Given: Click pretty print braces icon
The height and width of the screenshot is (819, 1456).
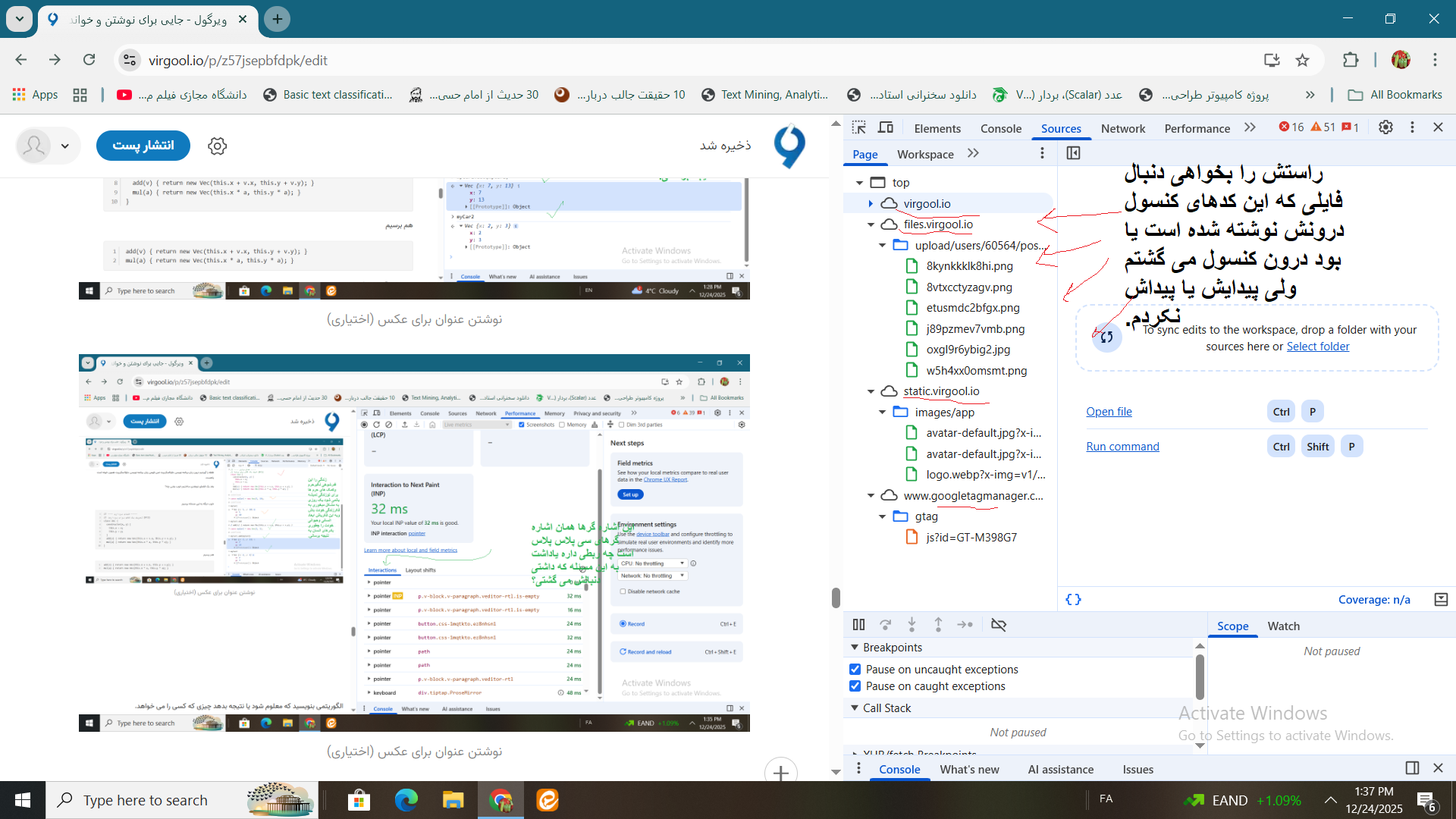Looking at the screenshot, I should (1073, 599).
